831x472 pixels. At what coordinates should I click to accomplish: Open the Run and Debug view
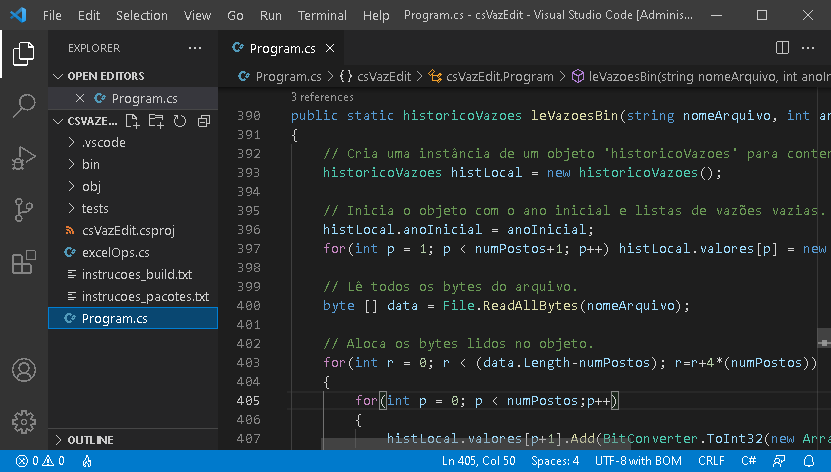point(23,158)
